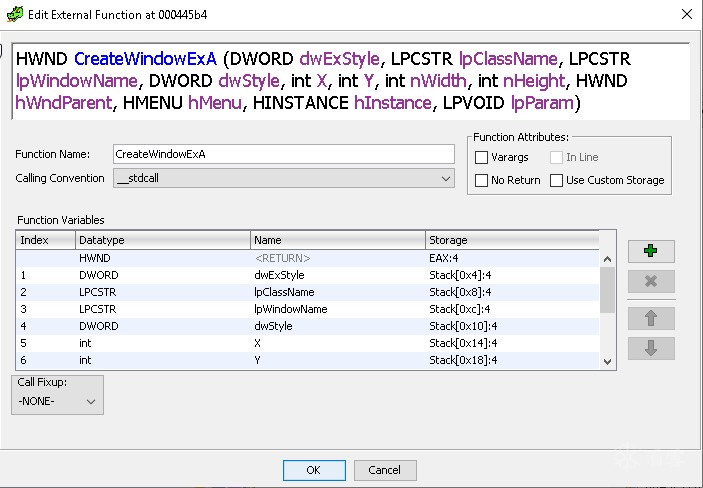Click hMenu in the signature text
This screenshot has width=703, height=488.
click(215, 103)
